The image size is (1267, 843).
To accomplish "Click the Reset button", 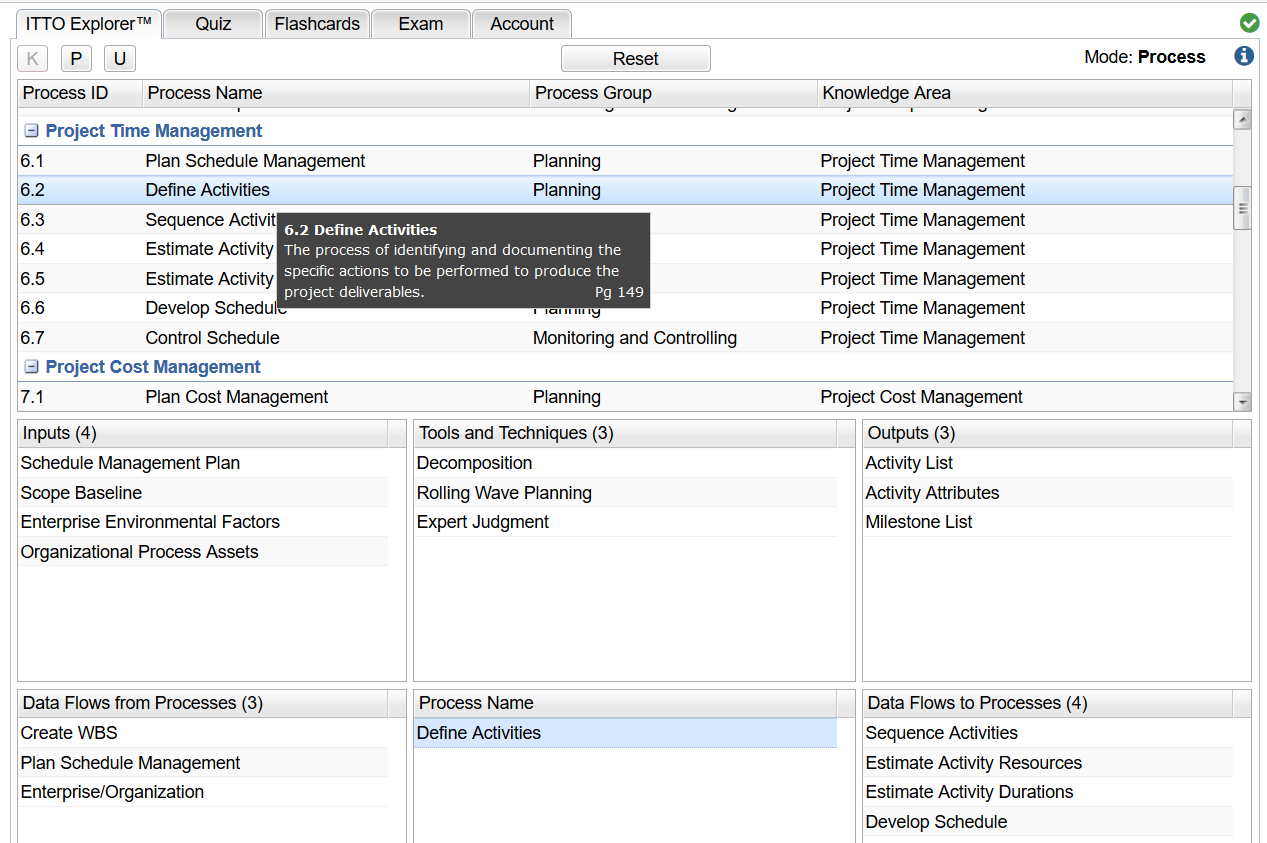I will pyautogui.click(x=635, y=59).
